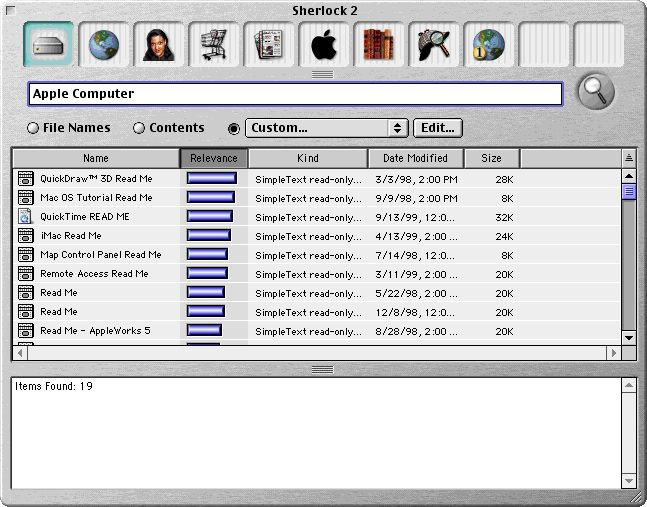Screen dimensions: 647x507
Task: Click the Read Me - AppleWorks 5 icon
Action: 26,330
